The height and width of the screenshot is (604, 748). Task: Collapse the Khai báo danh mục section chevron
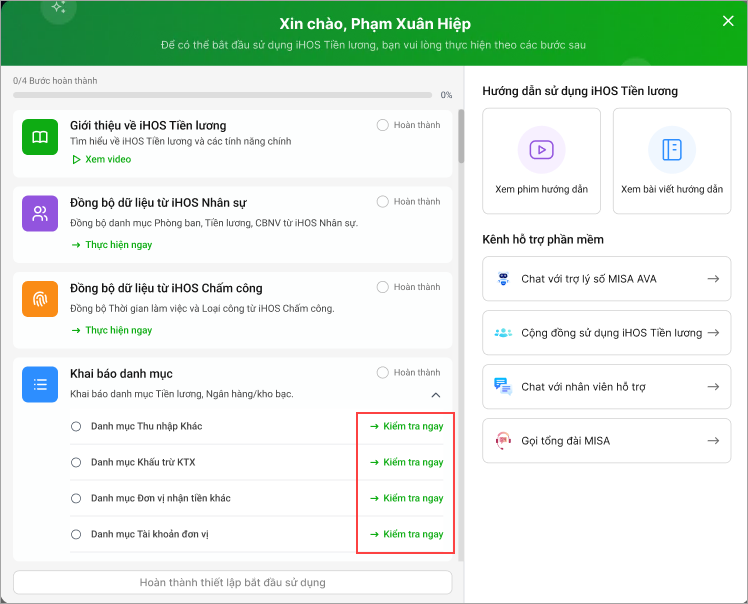pyautogui.click(x=436, y=395)
